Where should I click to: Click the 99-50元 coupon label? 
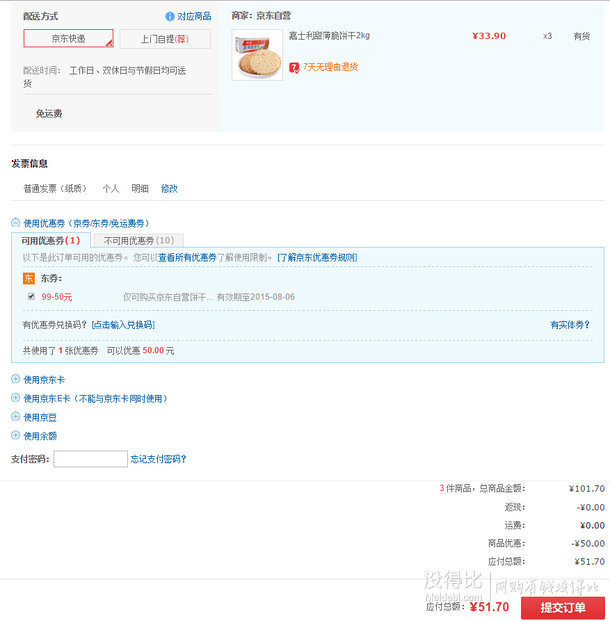click(57, 297)
